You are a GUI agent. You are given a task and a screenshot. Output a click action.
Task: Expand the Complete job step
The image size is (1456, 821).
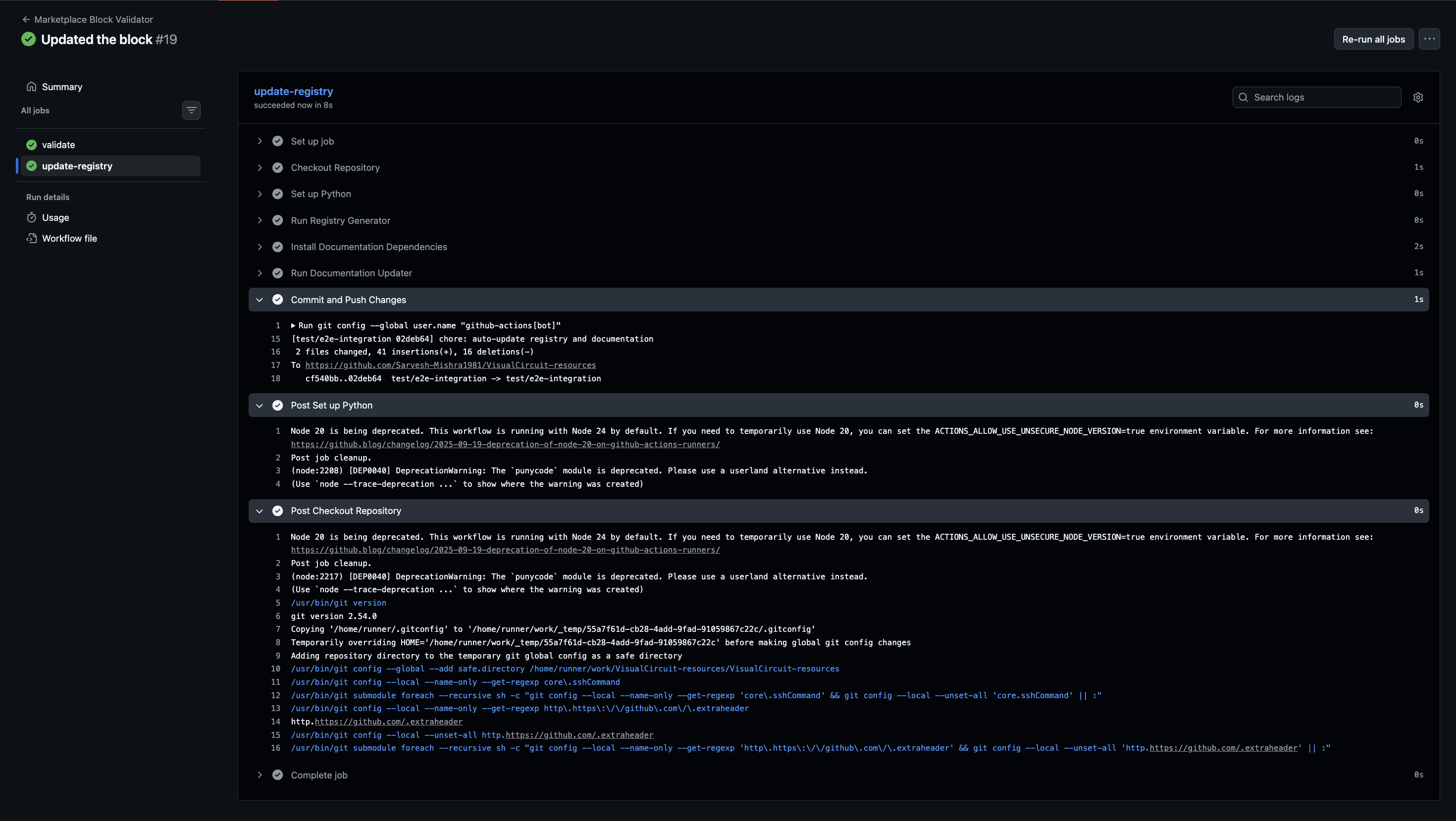pyautogui.click(x=839, y=774)
